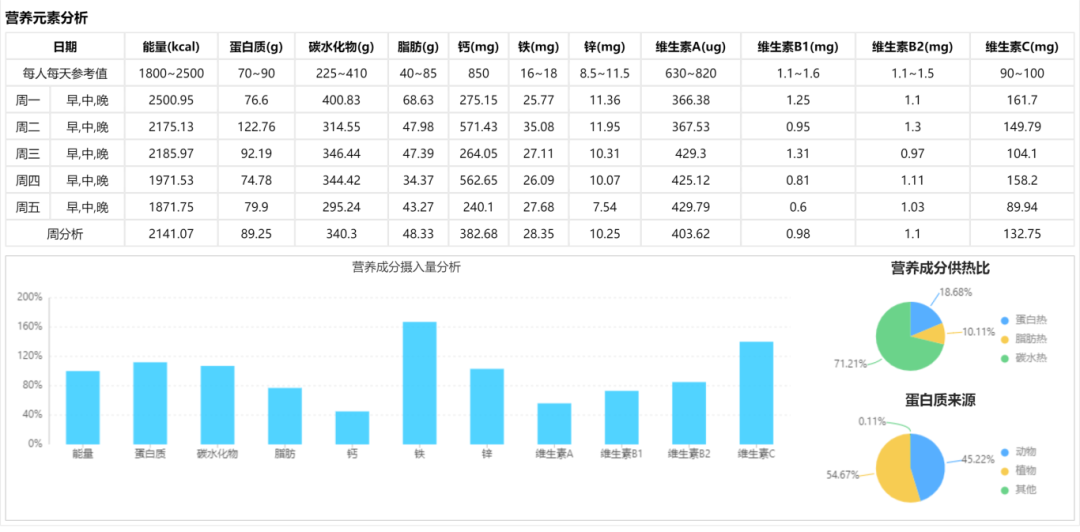Click the 日期 header cell
Viewport: 1080px width, 532px height.
pyautogui.click(x=65, y=47)
